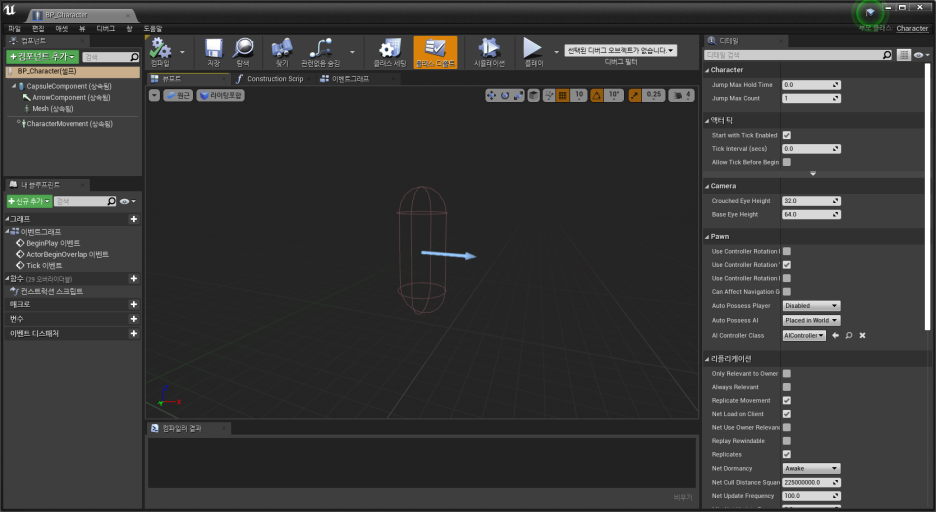Open the Debug (디버그) menu
Screen dimensions: 936x512
tap(106, 29)
